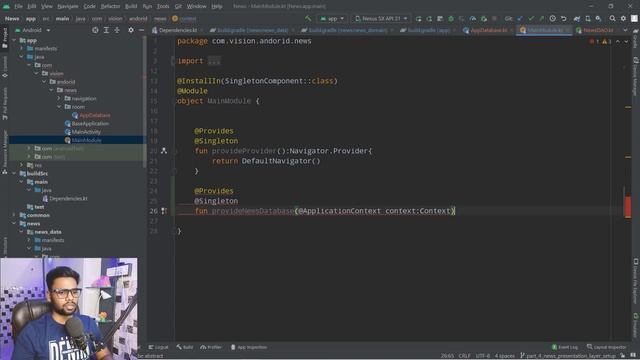
Task: Open IDE settings gear in top toolbar
Action: point(623,18)
